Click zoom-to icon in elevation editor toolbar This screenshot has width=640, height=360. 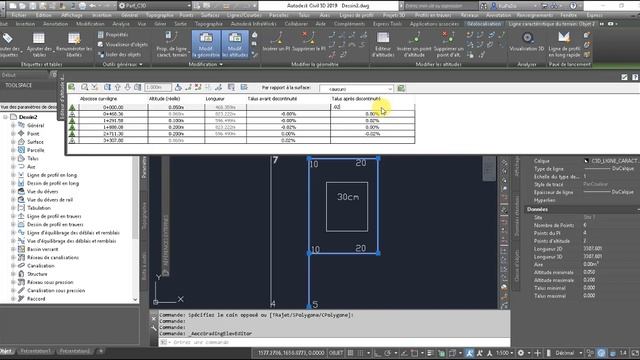tap(84, 87)
